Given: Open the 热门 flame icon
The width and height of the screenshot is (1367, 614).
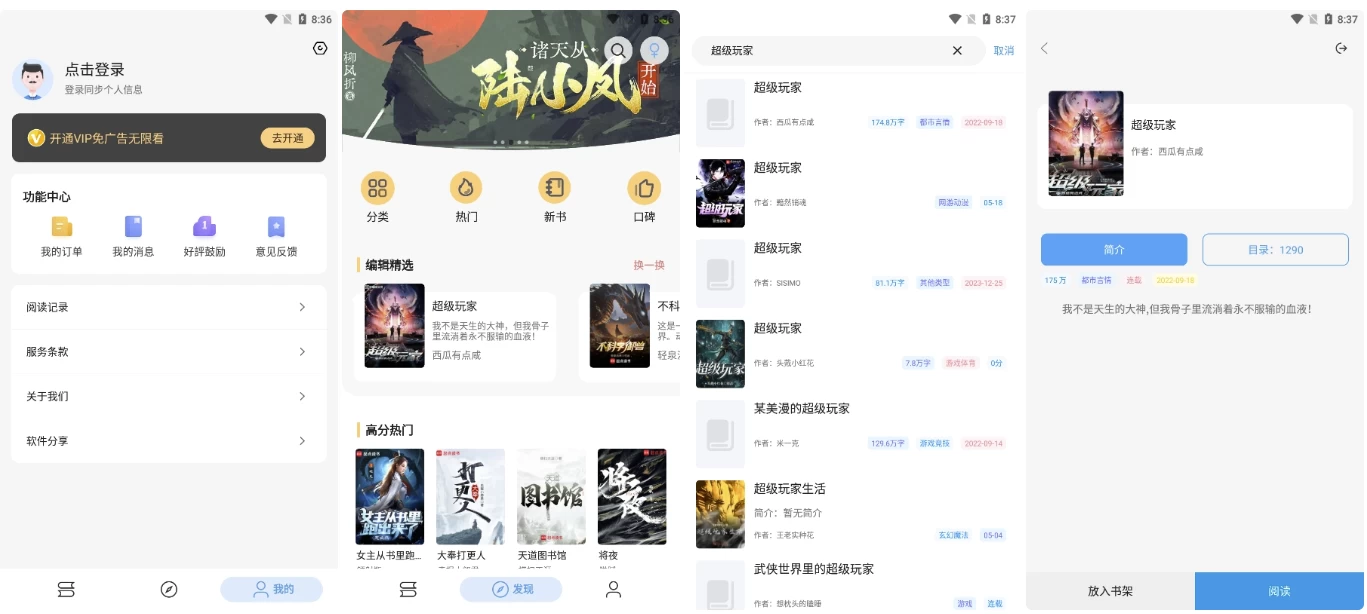Looking at the screenshot, I should (466, 188).
